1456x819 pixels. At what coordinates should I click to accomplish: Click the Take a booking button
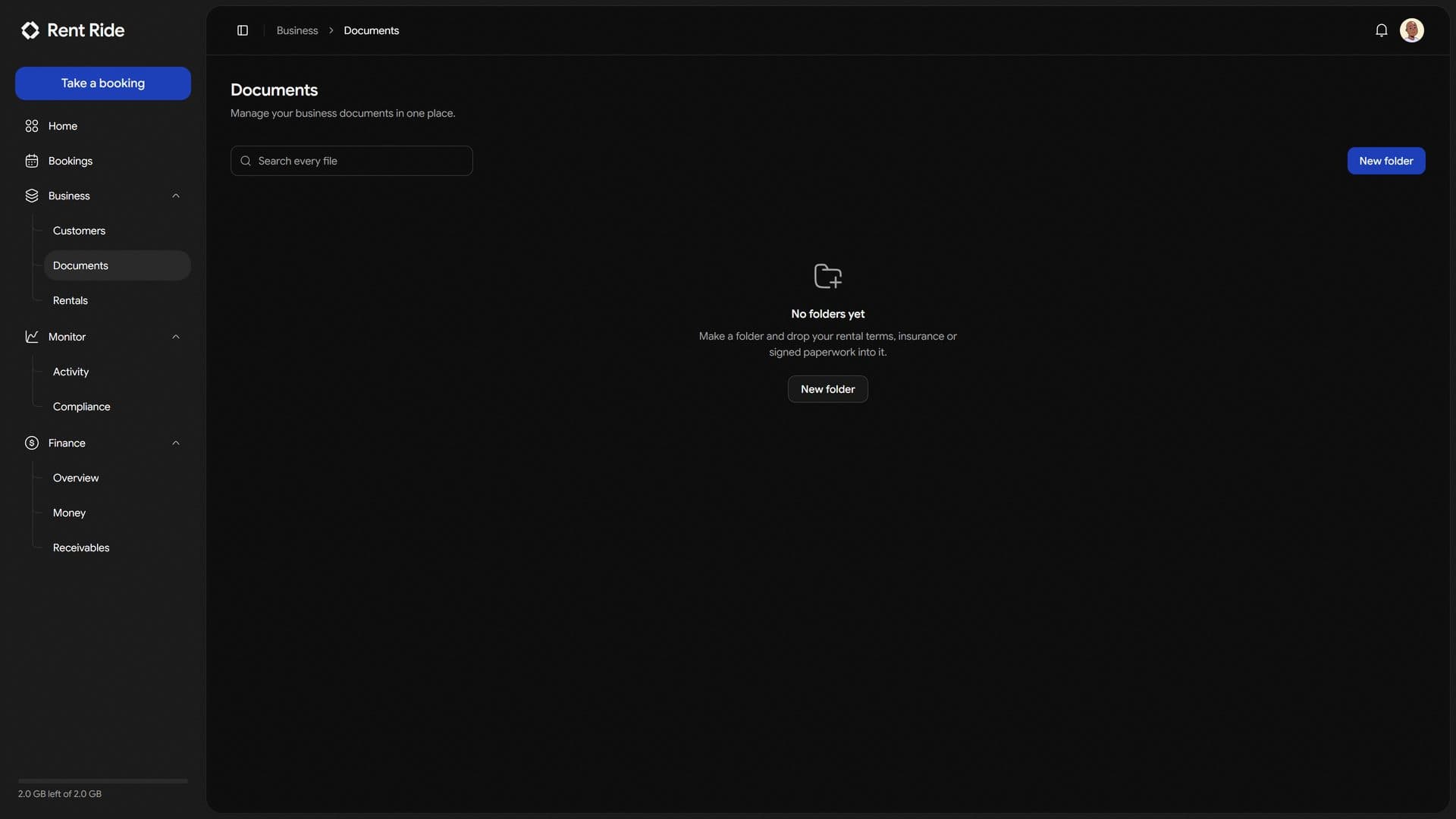click(x=103, y=83)
